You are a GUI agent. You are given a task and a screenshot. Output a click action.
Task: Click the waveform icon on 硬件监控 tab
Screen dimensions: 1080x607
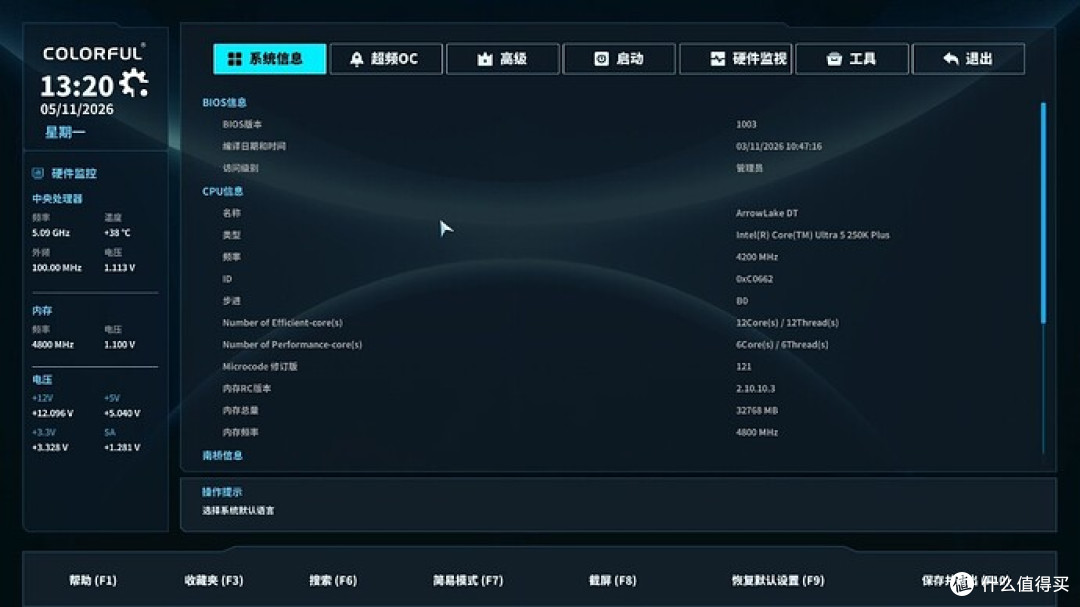tap(718, 59)
